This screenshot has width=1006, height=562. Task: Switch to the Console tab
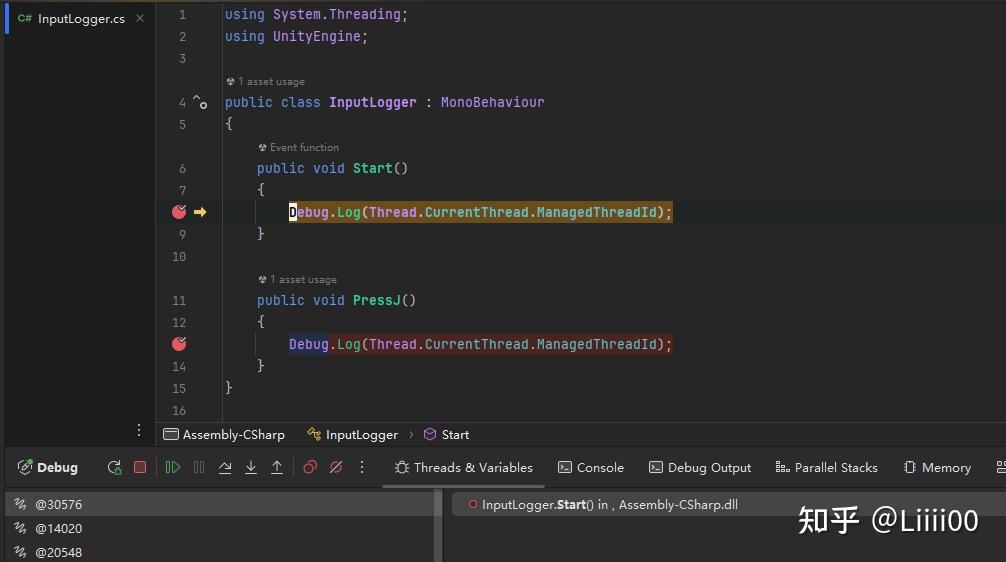(591, 468)
